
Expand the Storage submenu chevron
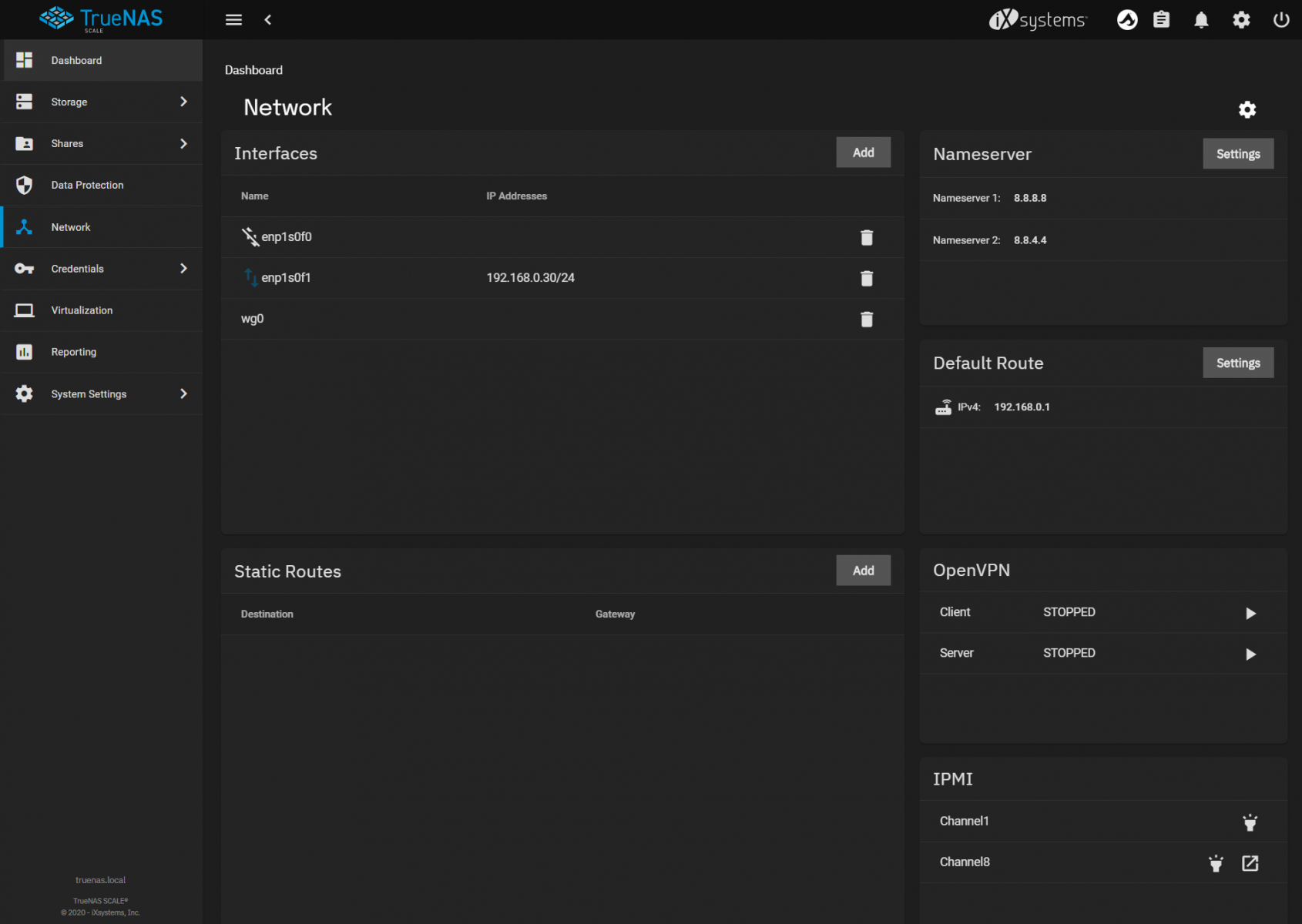tap(183, 102)
